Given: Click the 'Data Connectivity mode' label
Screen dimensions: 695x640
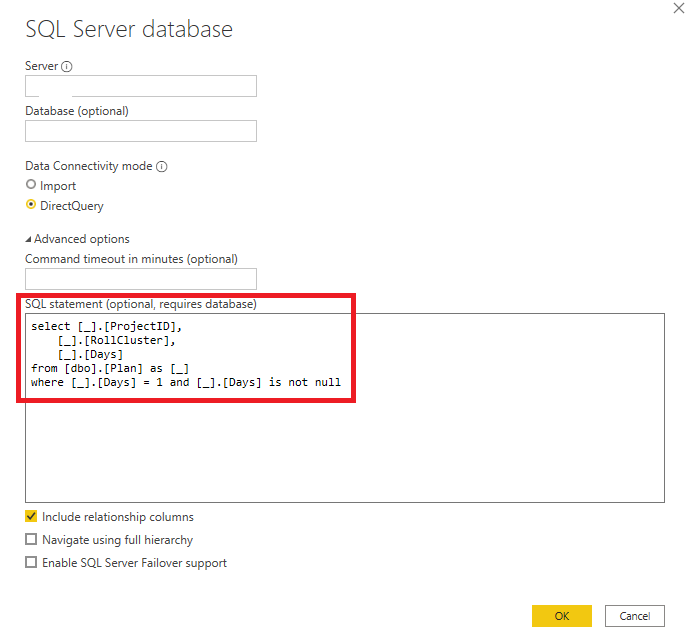Looking at the screenshot, I should point(89,166).
